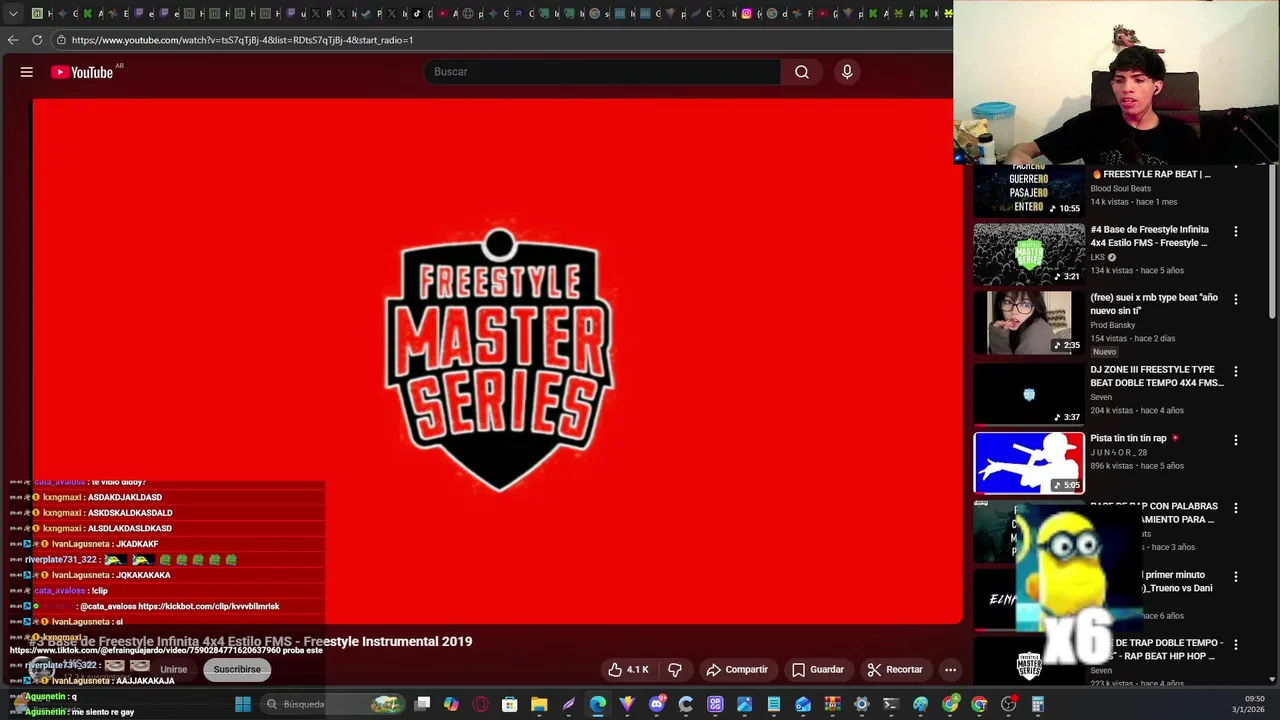Select '896 k vistas · hace 5 años' text
Screen dimensions: 1280x720
click(1137, 466)
